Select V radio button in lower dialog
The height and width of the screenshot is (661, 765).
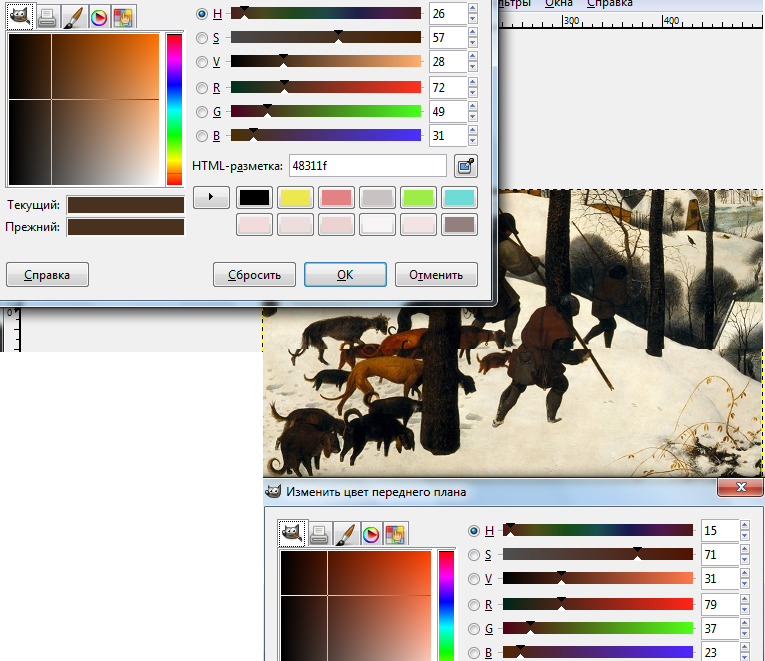click(x=474, y=579)
